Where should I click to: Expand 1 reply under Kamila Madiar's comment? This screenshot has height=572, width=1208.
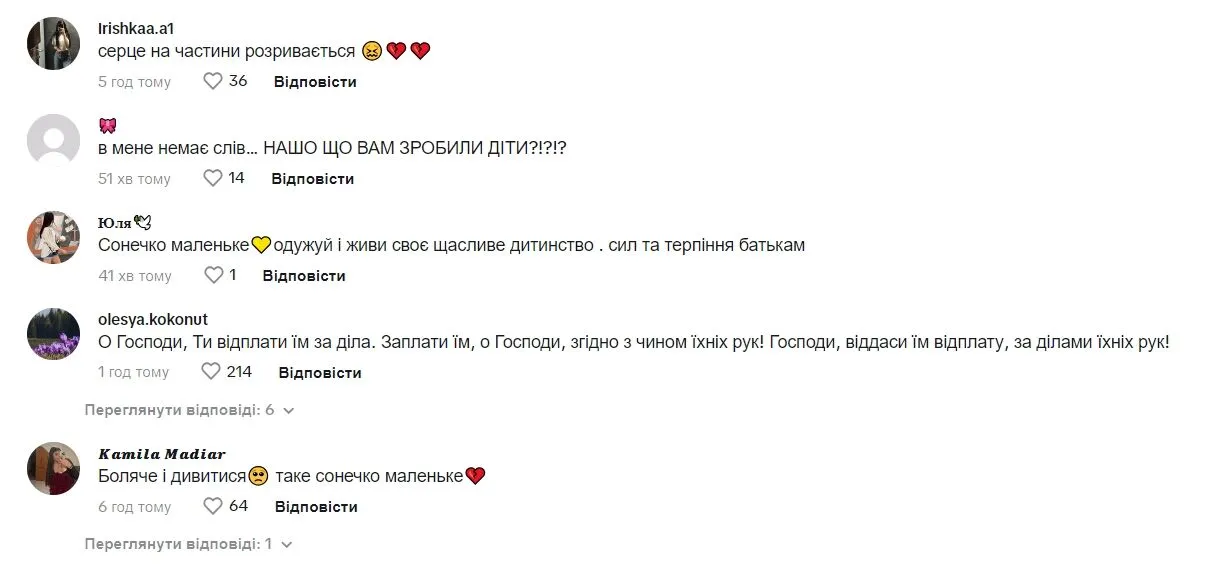tap(188, 544)
